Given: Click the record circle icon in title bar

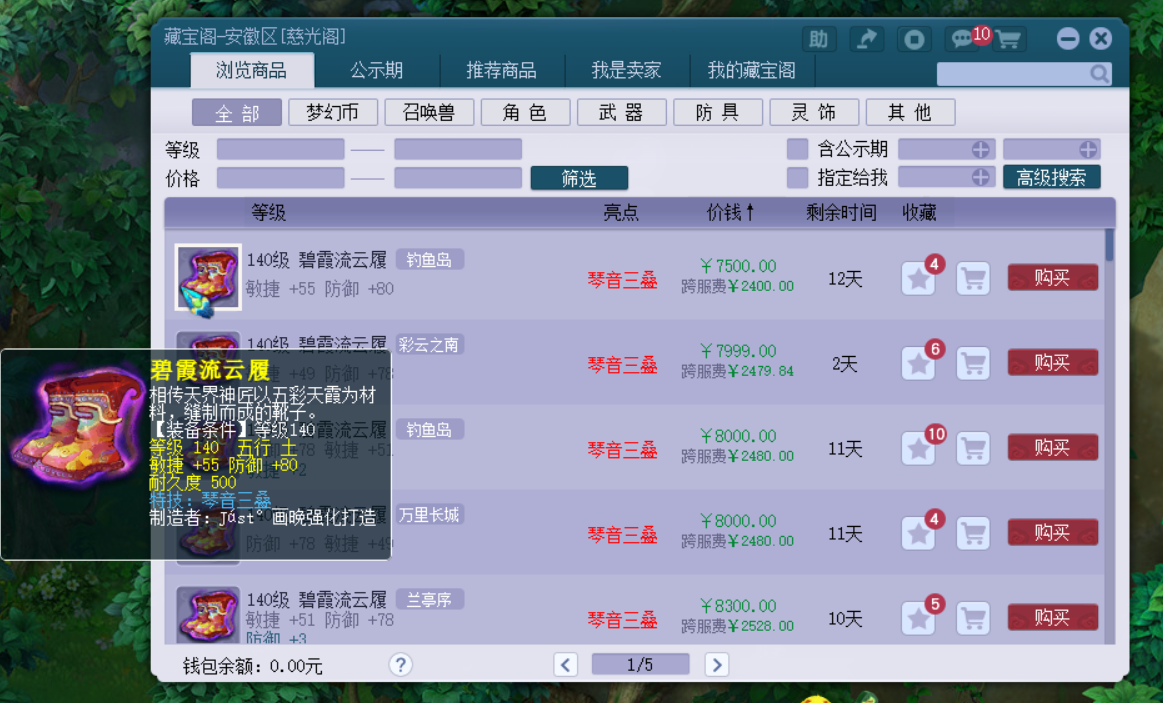Looking at the screenshot, I should tap(914, 39).
